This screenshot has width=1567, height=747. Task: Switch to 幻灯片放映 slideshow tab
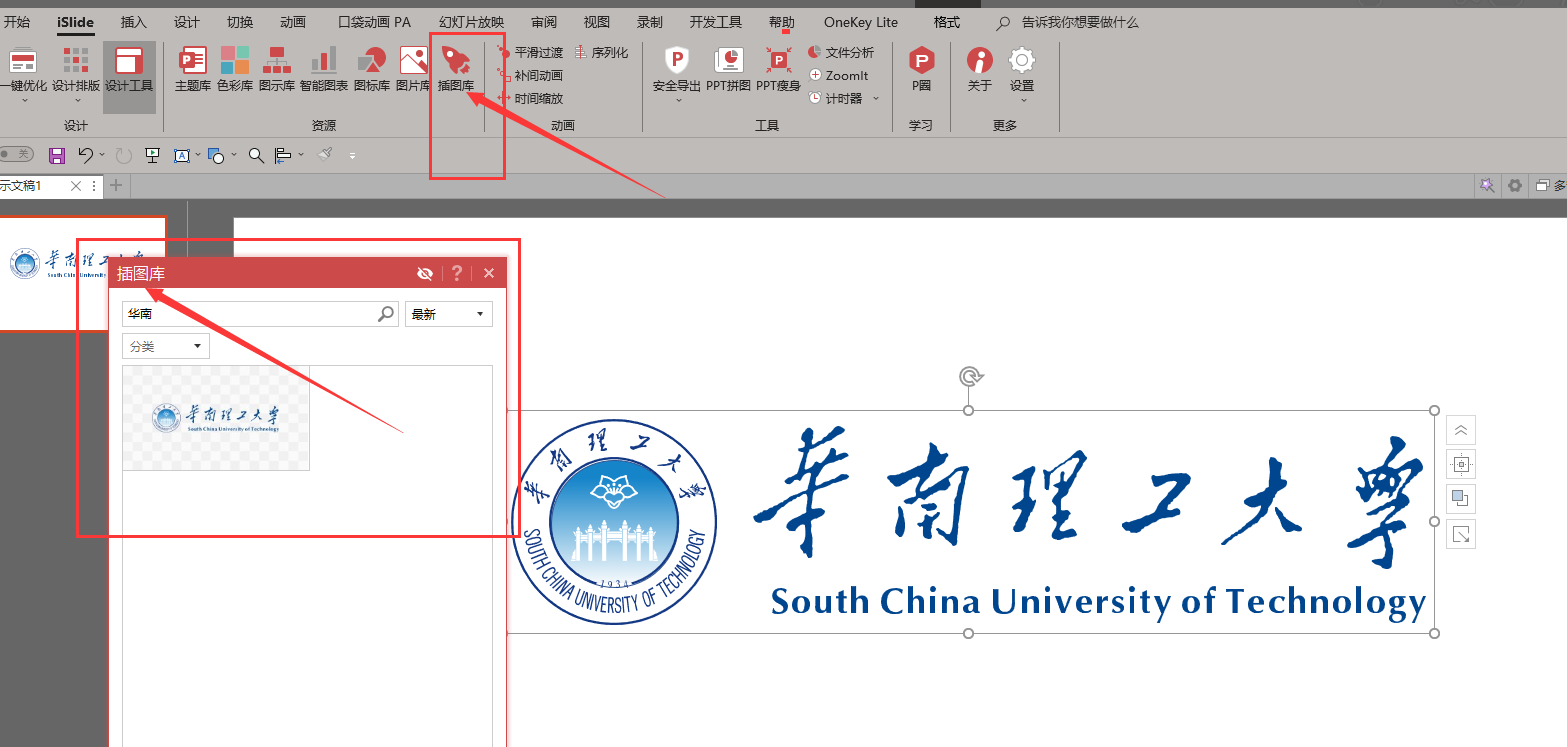(x=471, y=22)
